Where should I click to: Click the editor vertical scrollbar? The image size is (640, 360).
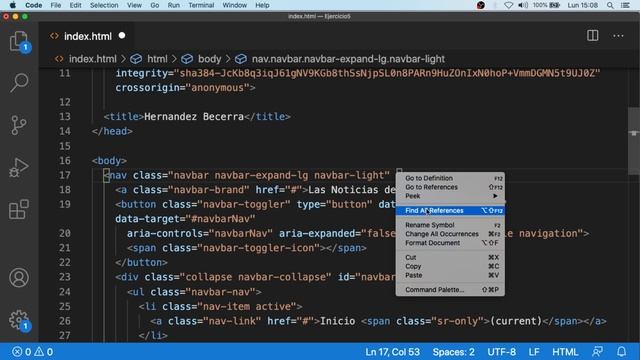pos(633,141)
